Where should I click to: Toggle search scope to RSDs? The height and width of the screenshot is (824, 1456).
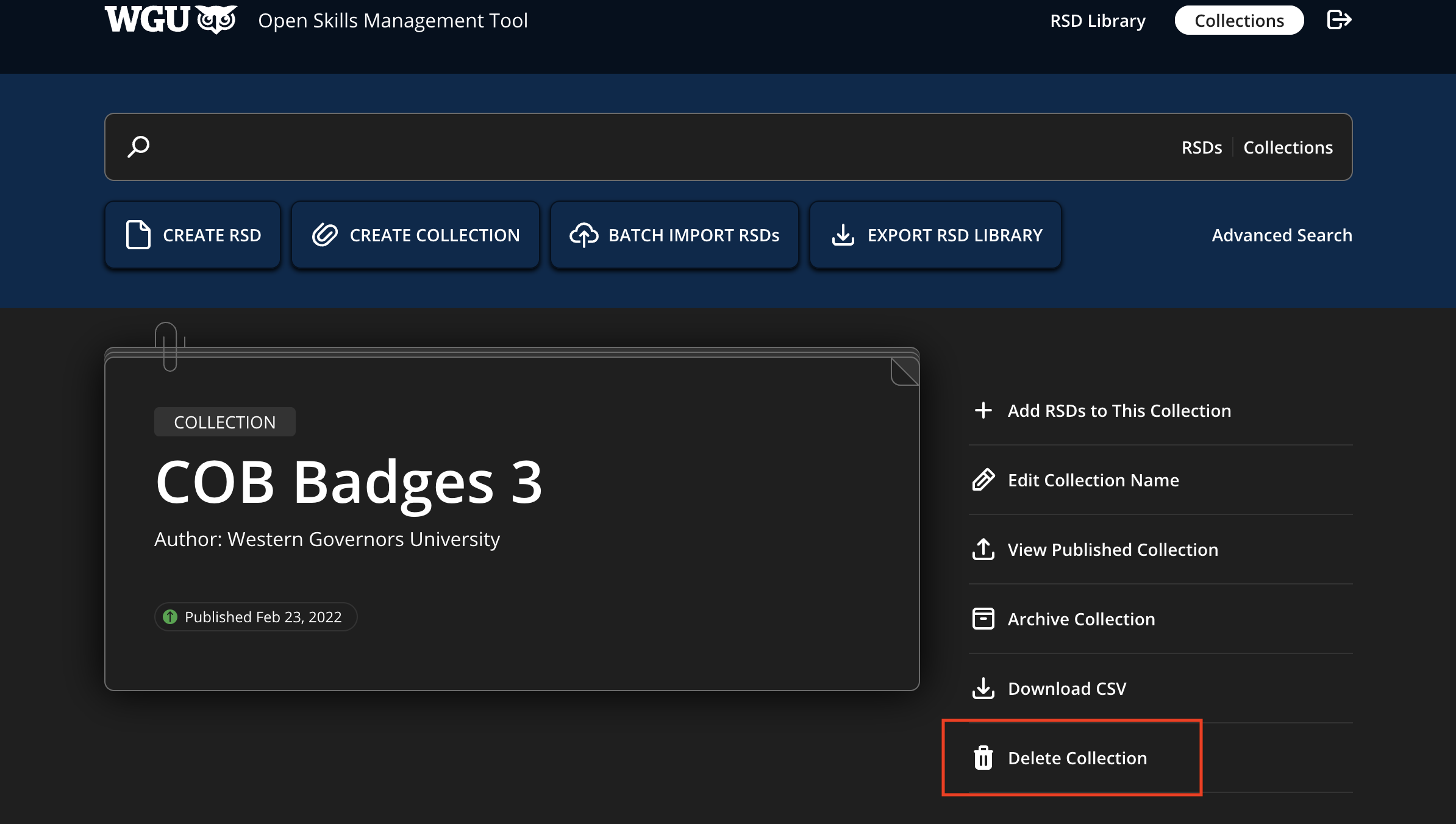[1201, 147]
